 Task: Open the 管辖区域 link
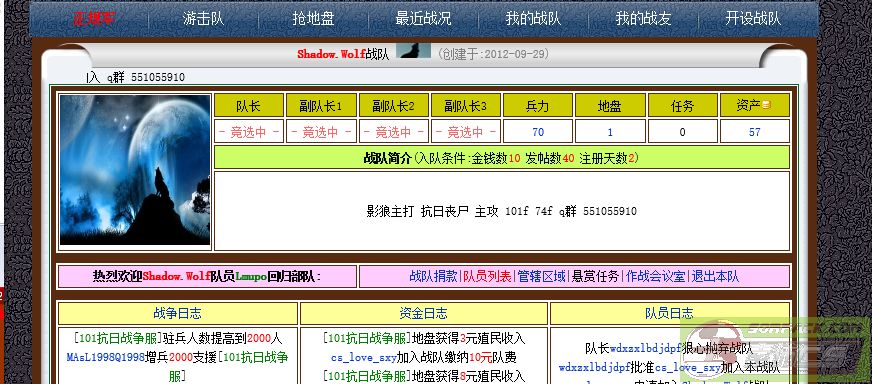click(x=542, y=277)
